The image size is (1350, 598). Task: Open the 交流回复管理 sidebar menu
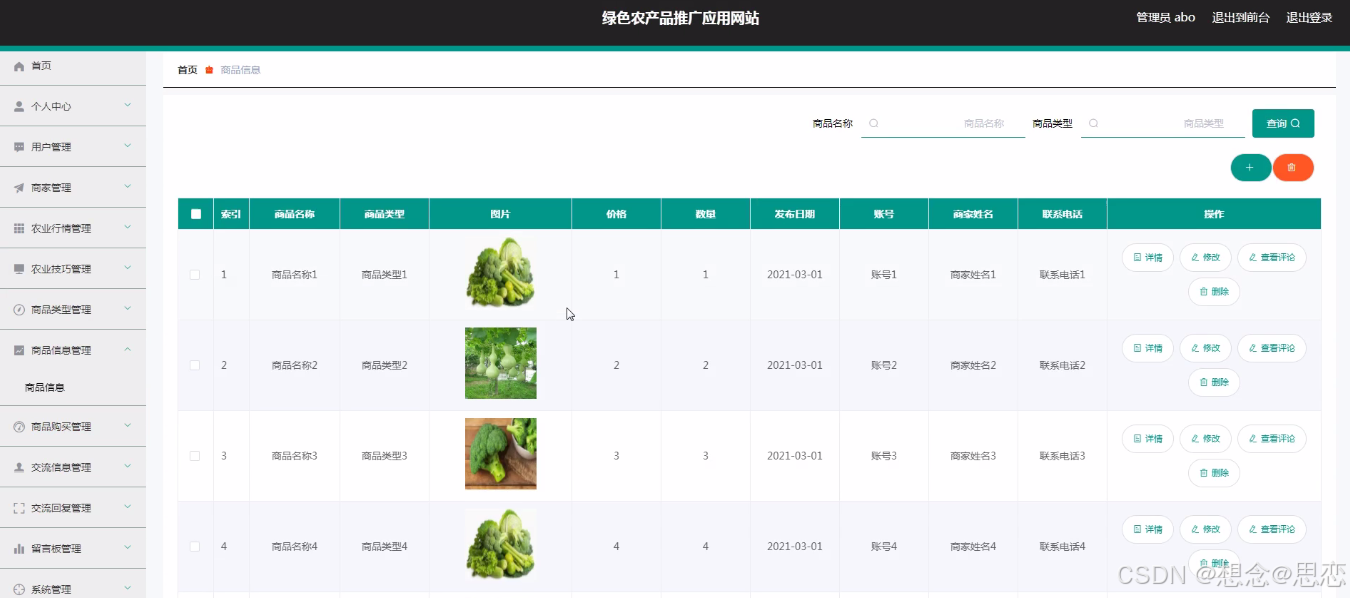73,508
